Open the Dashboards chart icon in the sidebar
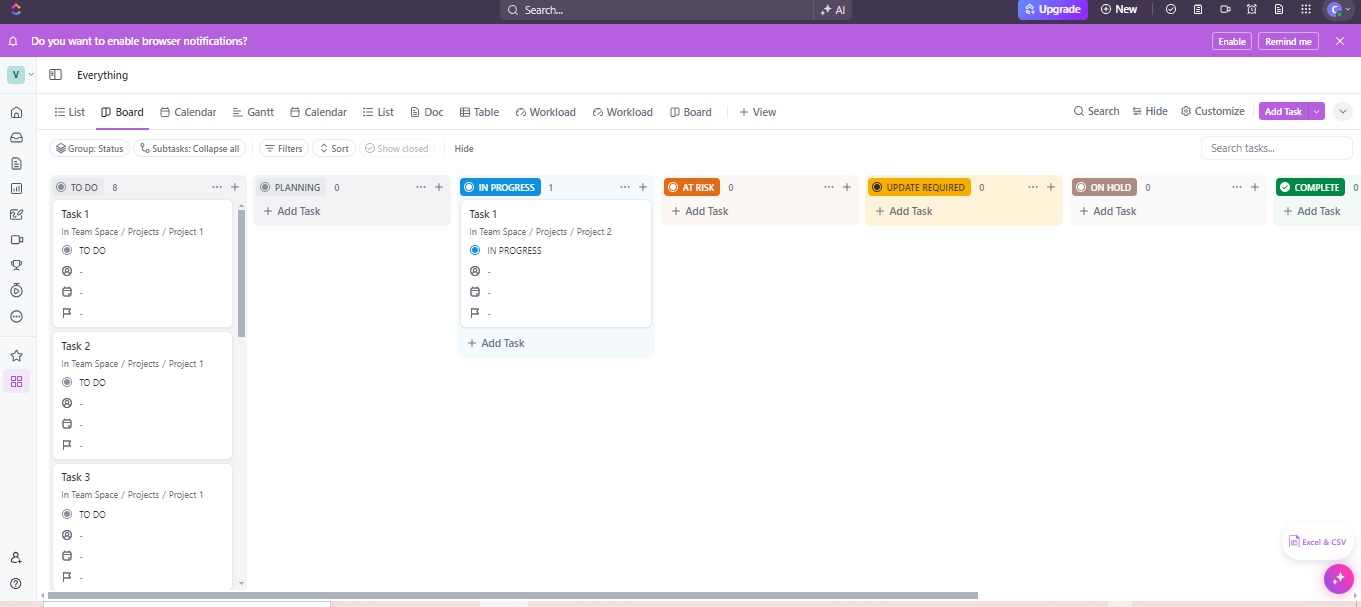 [16, 188]
